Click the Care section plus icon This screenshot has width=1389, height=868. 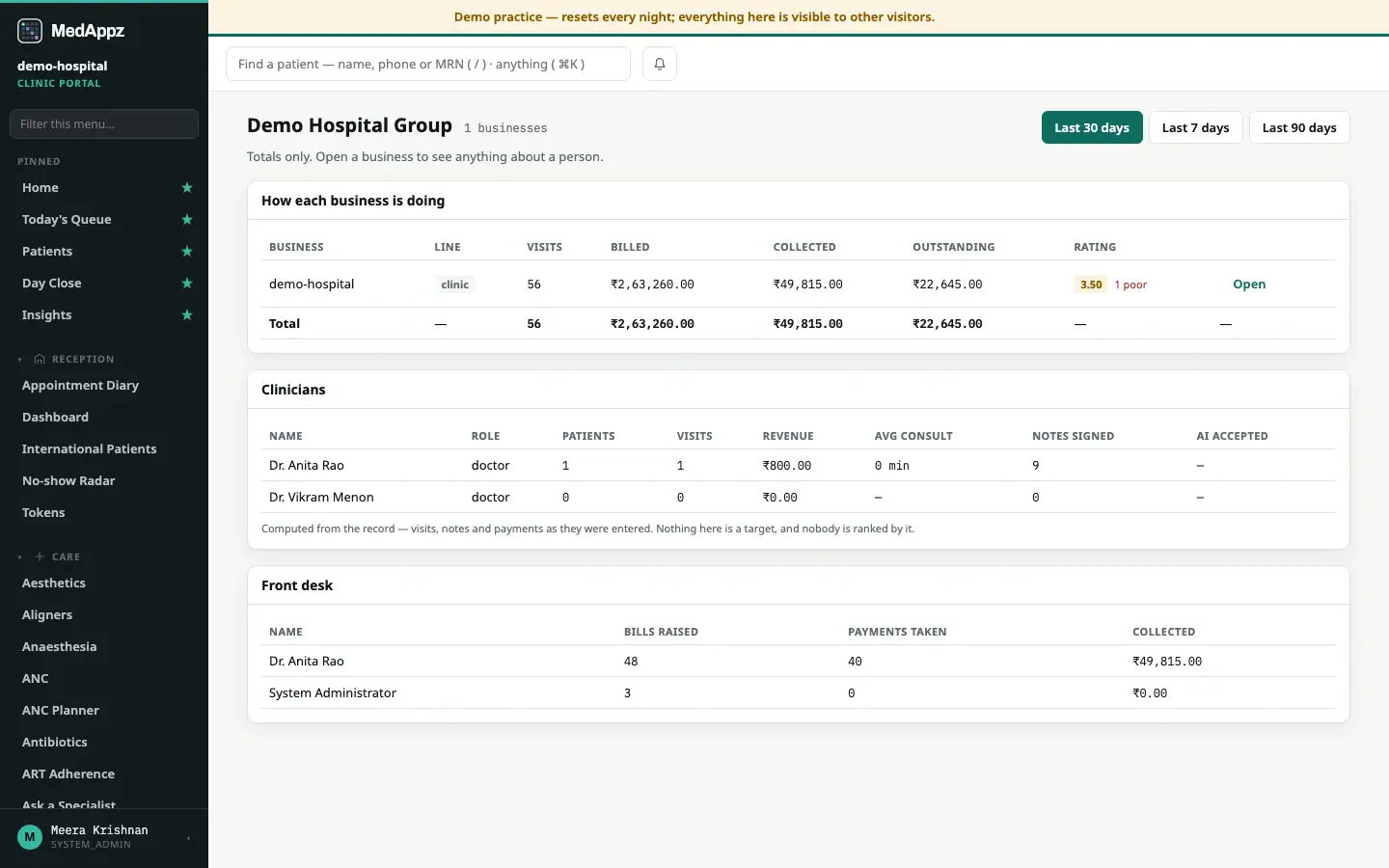coord(40,557)
